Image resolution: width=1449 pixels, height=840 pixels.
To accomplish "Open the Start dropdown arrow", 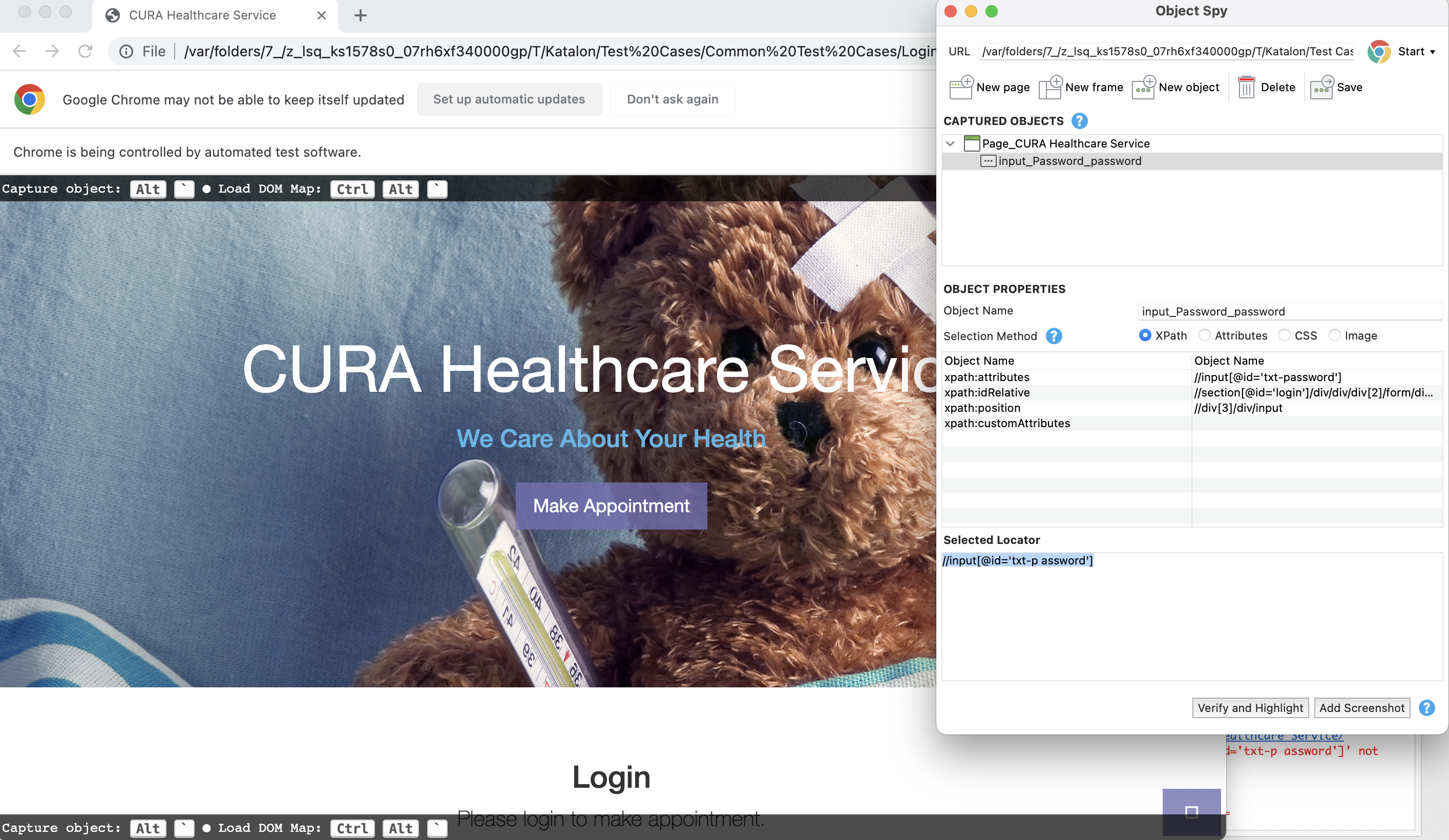I will pyautogui.click(x=1432, y=52).
